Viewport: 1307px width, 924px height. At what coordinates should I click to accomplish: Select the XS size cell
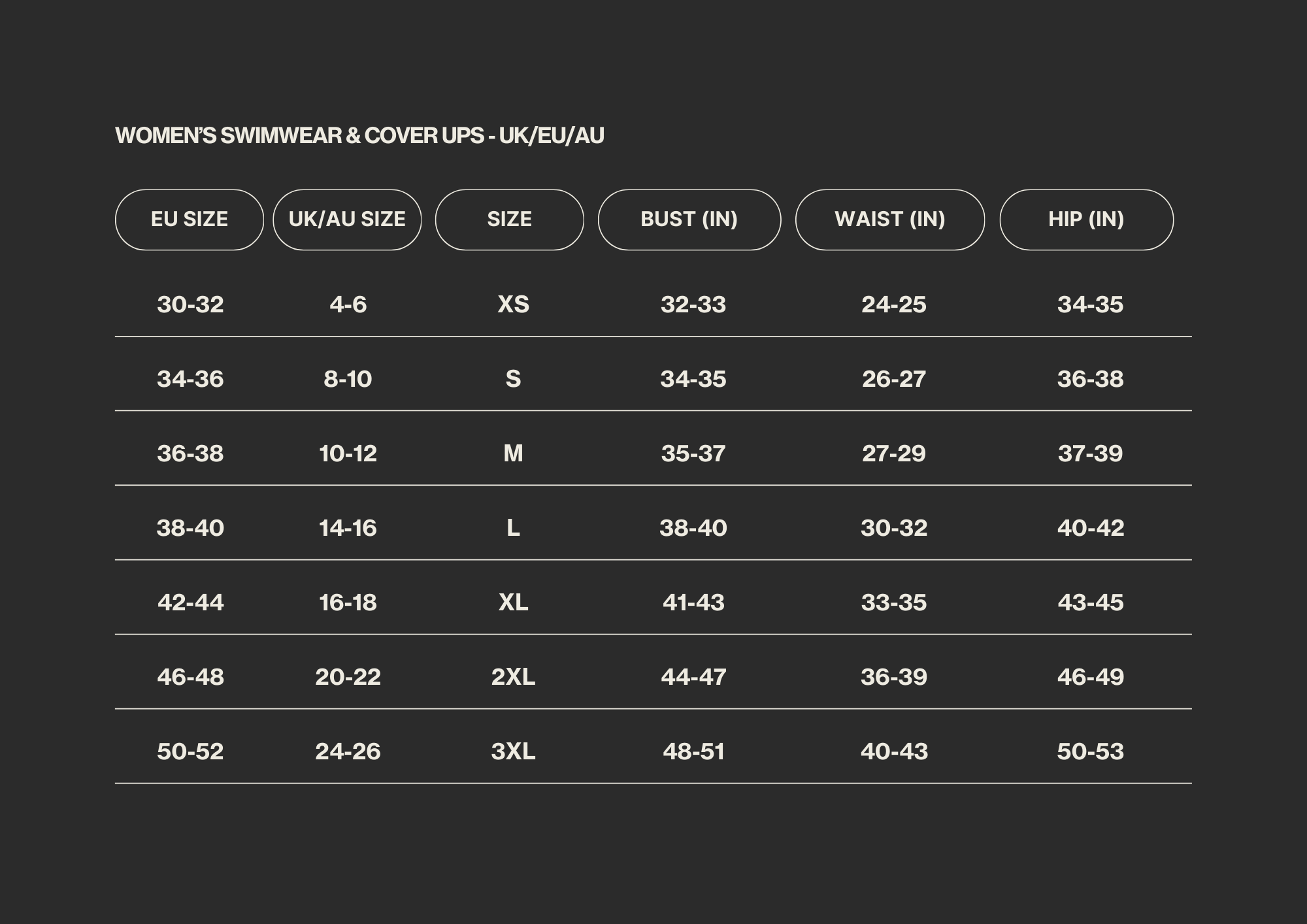coord(513,305)
